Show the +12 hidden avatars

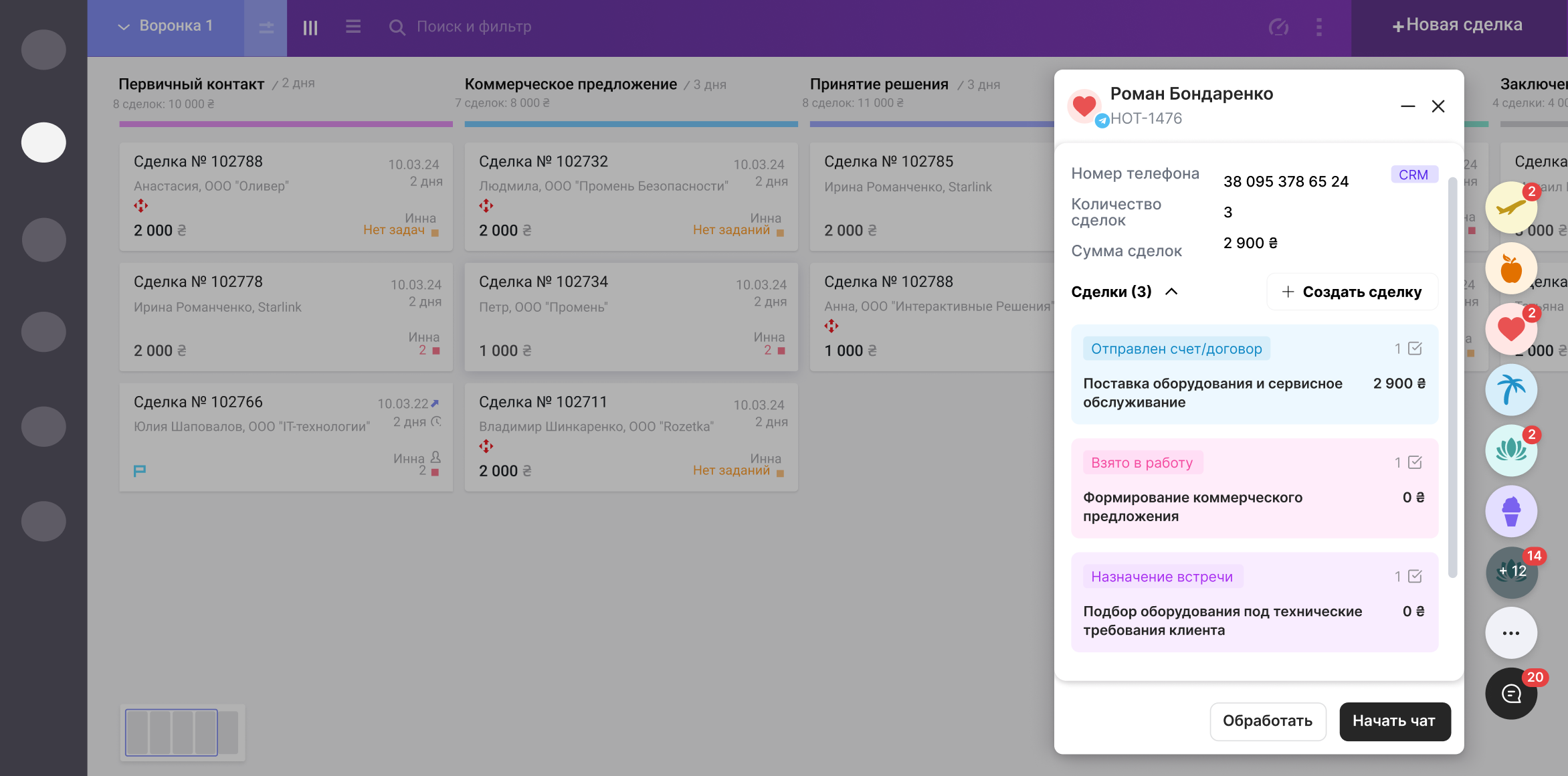[1510, 572]
